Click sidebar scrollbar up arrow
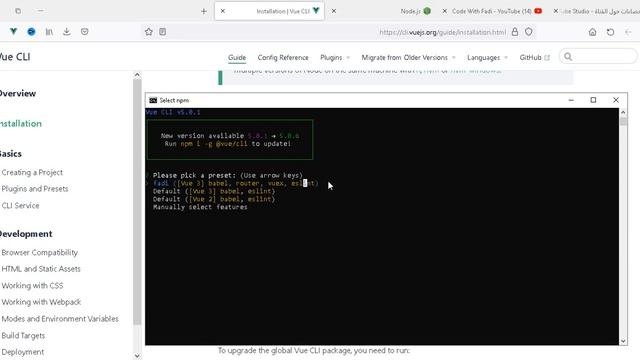Screen dimensions: 640x360 pyautogui.click(x=137, y=75)
